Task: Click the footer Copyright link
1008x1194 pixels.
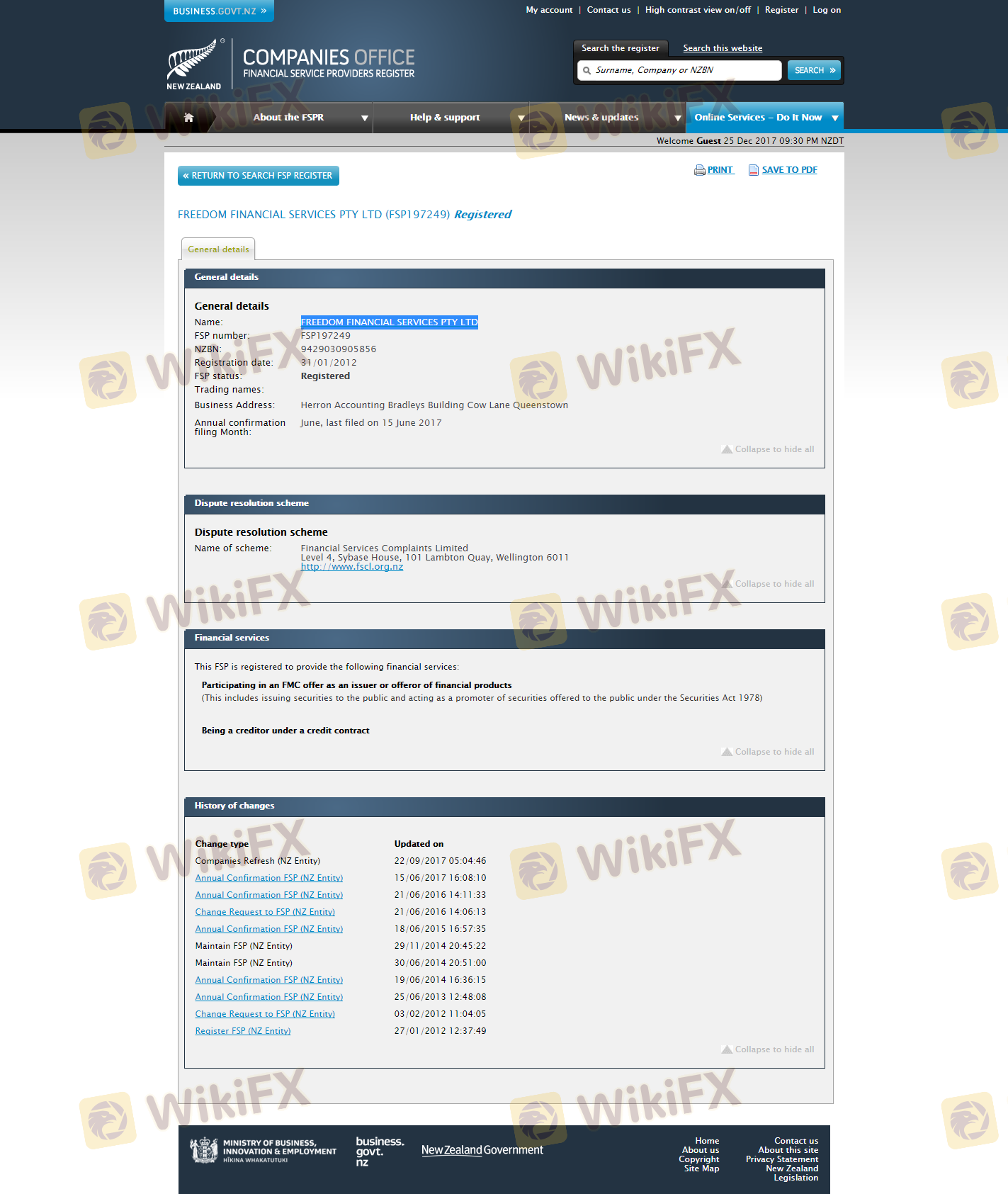Action: (x=699, y=1159)
